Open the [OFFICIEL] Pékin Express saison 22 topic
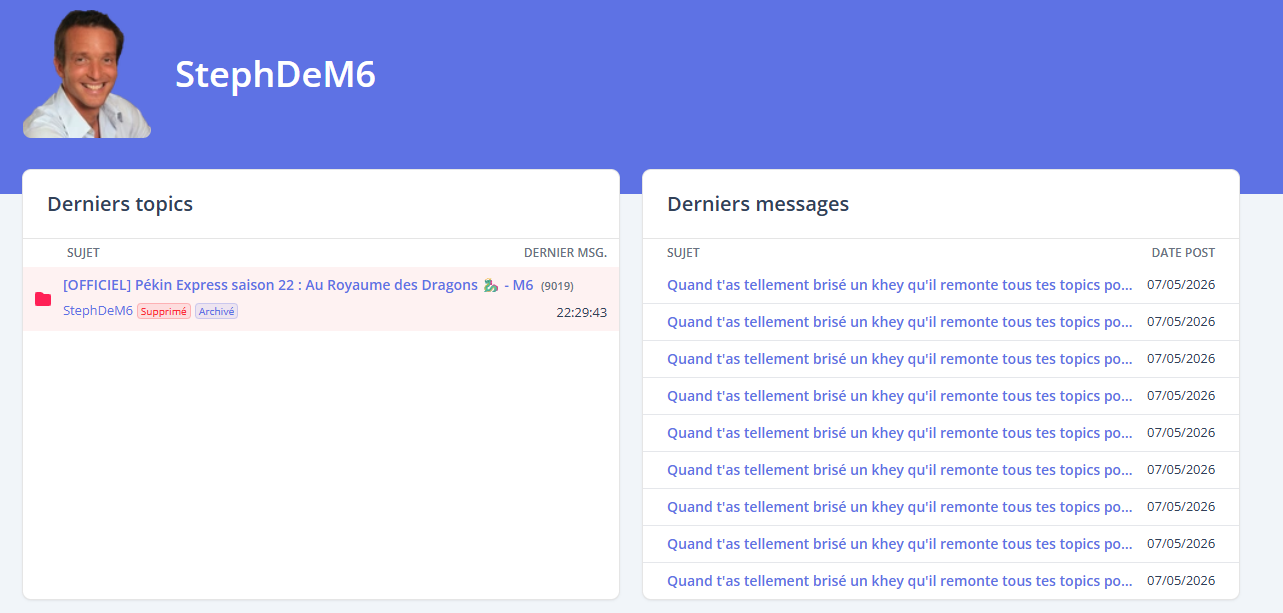This screenshot has height=613, width=1283. pyautogui.click(x=298, y=285)
